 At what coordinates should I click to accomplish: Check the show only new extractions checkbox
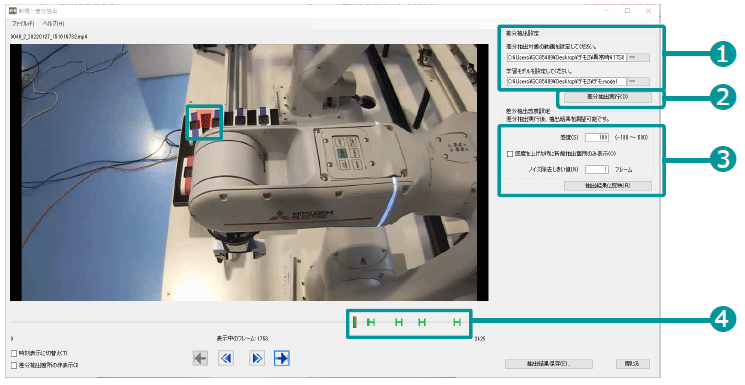(510, 154)
